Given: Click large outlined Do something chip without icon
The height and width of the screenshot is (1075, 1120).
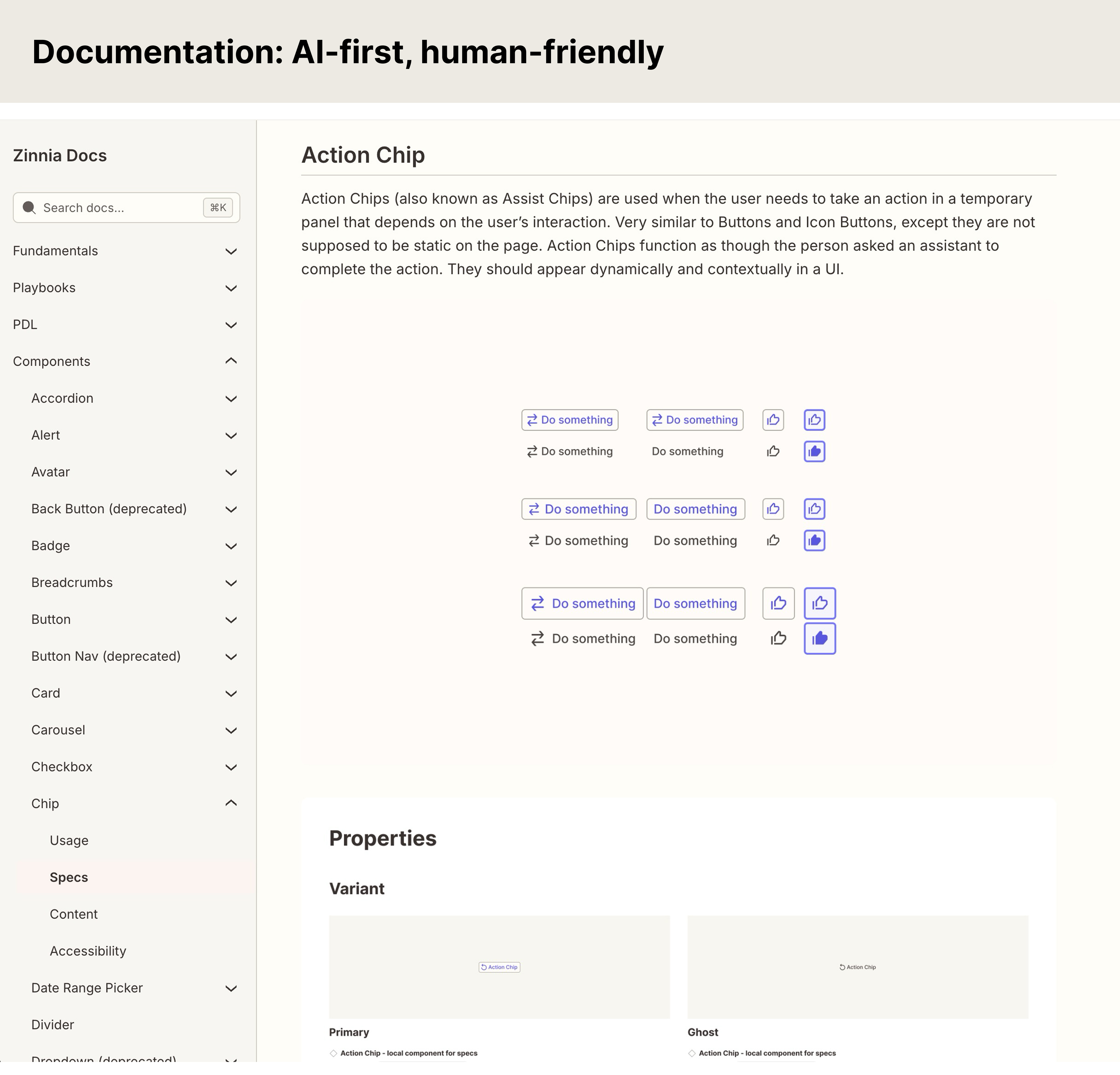Looking at the screenshot, I should [695, 603].
